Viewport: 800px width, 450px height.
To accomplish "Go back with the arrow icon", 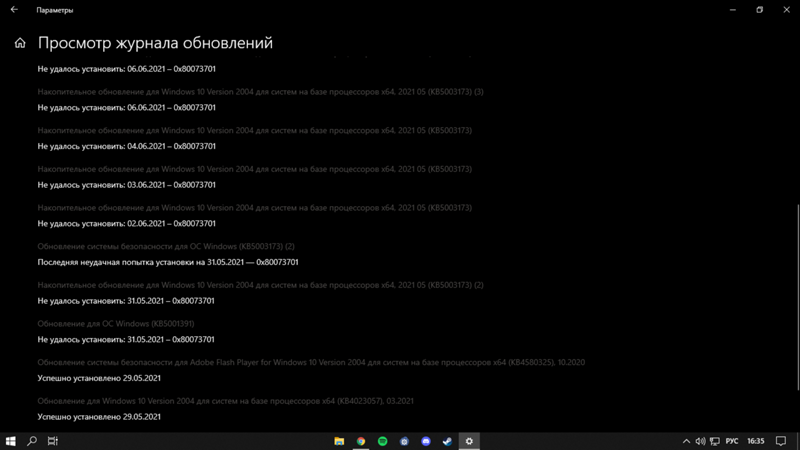I will (14, 10).
